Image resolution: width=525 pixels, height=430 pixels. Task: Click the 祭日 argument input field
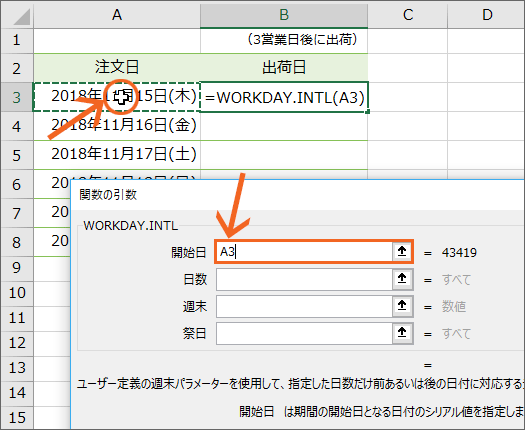[x=304, y=333]
